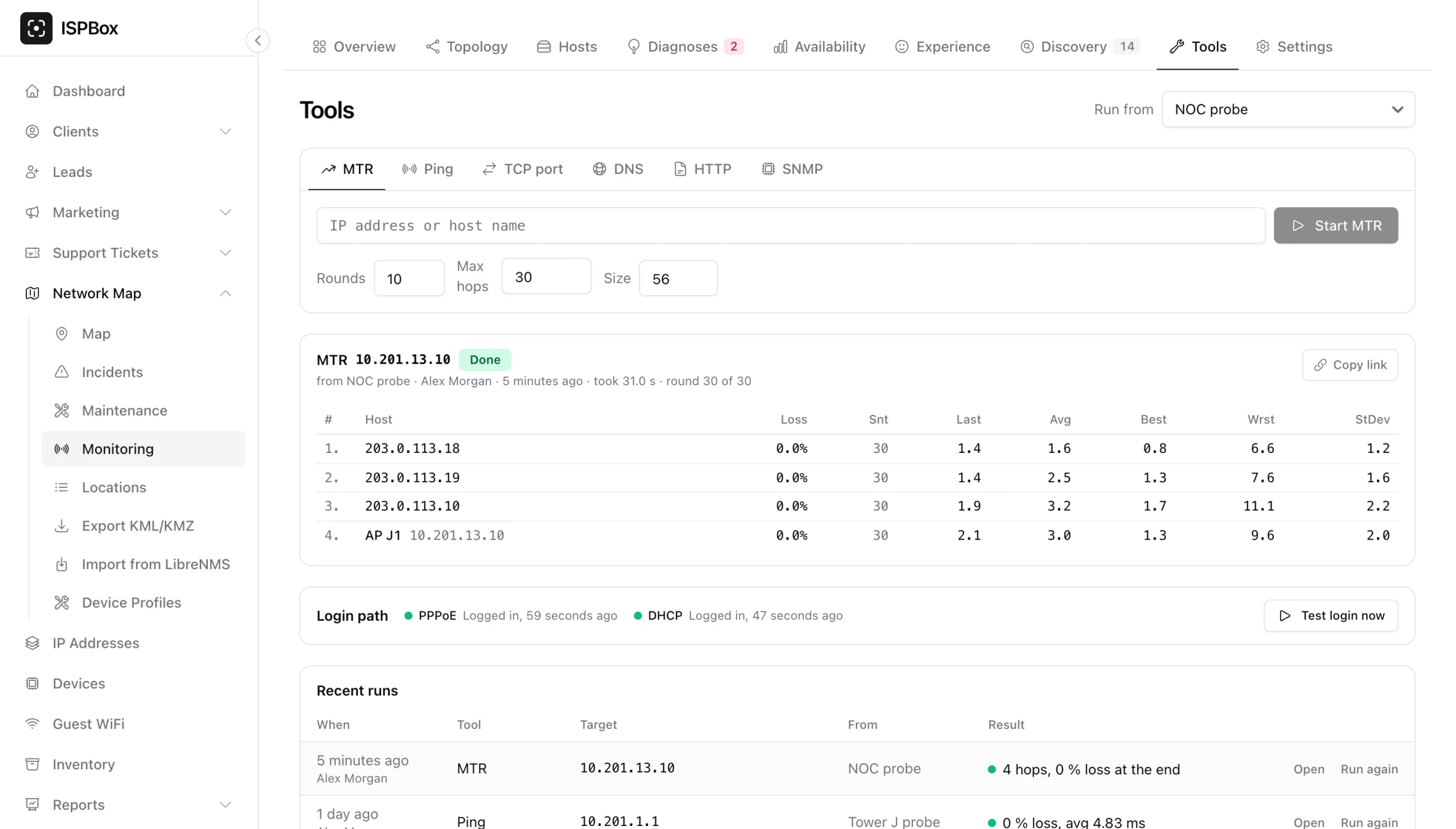1456x829 pixels.
Task: Open the Ping 10.201.1.1 recent run
Action: 1308,822
